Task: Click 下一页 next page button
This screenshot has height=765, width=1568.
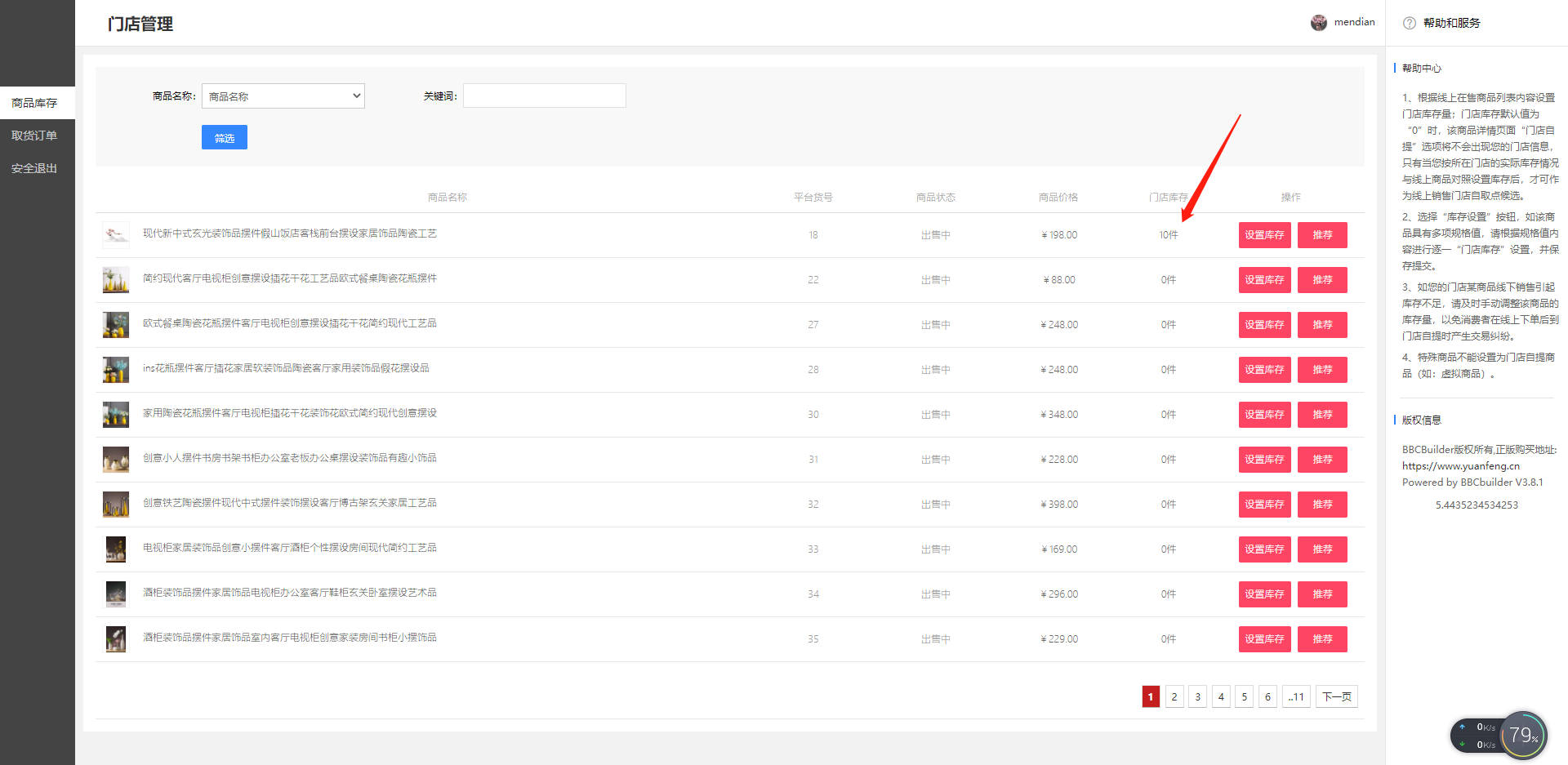Action: click(x=1337, y=696)
